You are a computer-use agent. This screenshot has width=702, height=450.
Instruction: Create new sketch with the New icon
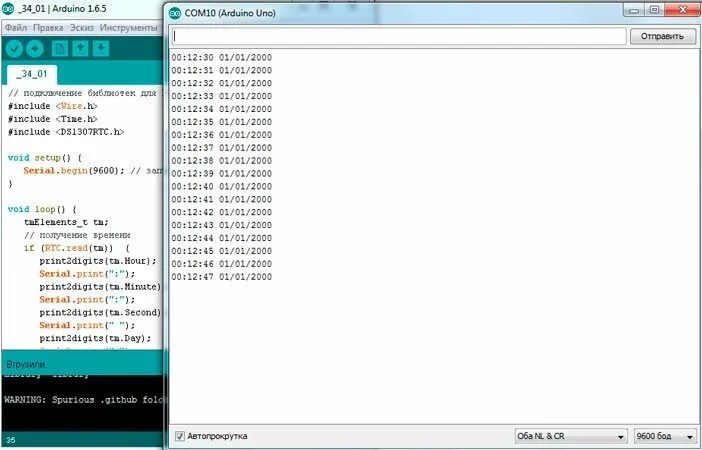[60, 48]
